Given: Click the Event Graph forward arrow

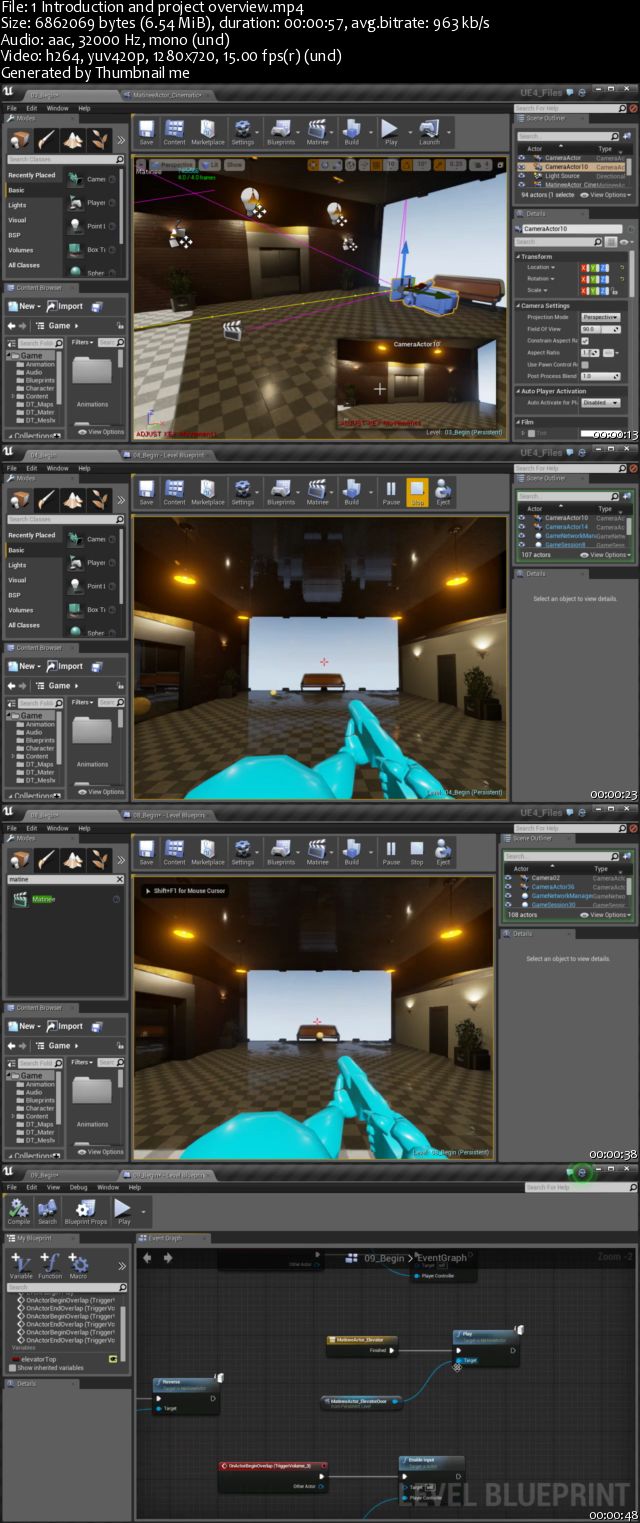Looking at the screenshot, I should click(x=167, y=1257).
